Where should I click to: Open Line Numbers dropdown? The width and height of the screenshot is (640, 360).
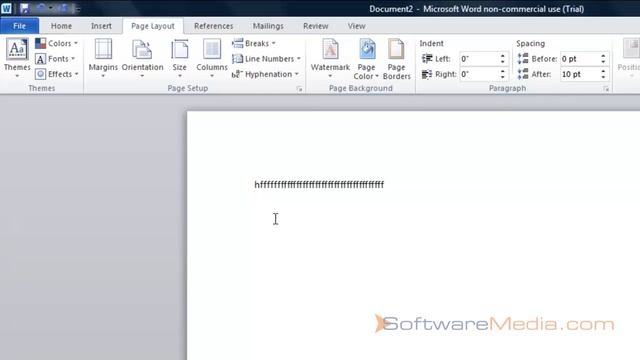click(x=266, y=59)
